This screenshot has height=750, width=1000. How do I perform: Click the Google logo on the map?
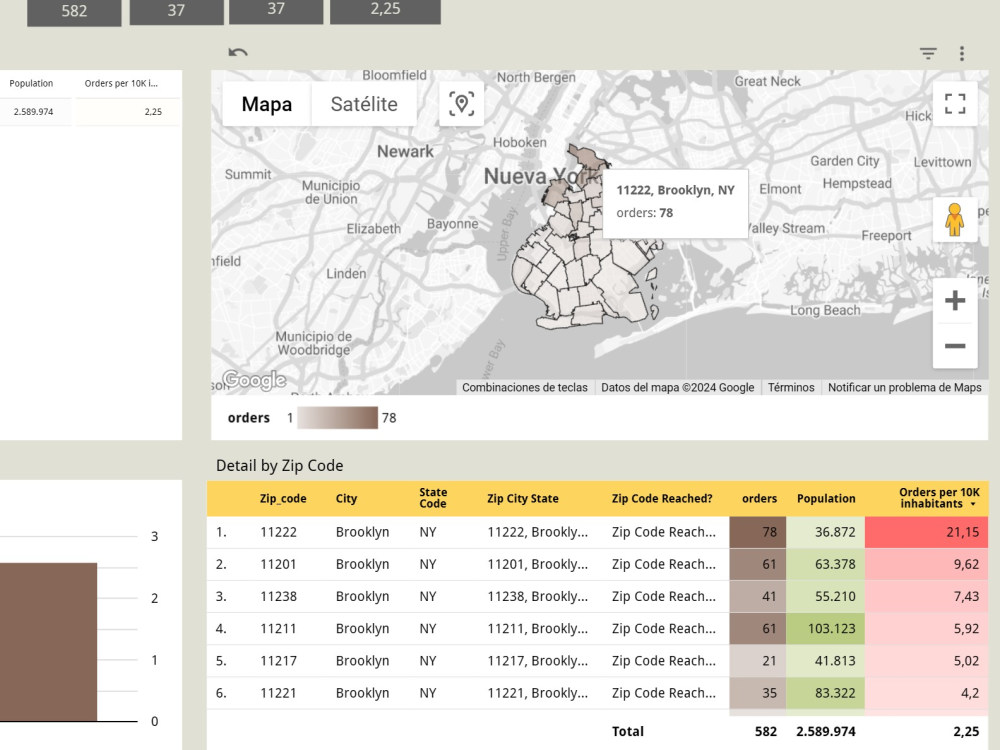click(x=254, y=379)
